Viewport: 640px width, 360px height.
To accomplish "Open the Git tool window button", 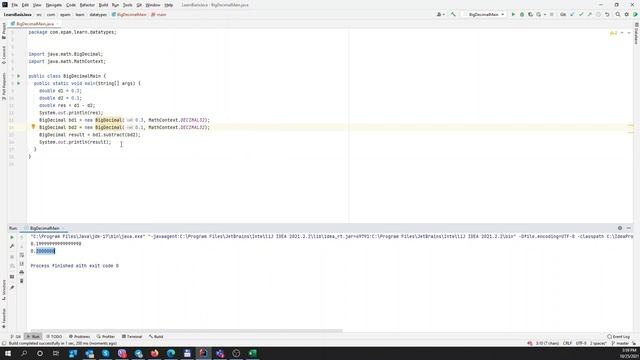I will [x=16, y=336].
